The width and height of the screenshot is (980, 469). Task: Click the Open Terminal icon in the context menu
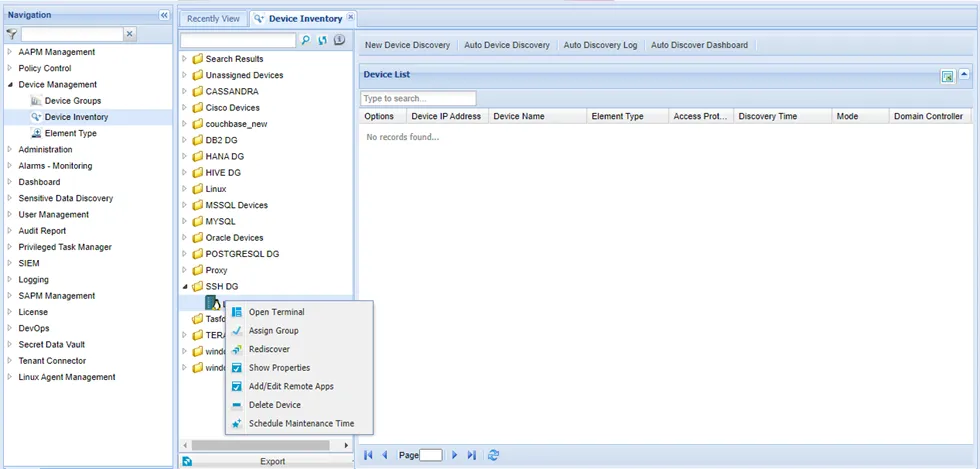point(237,312)
